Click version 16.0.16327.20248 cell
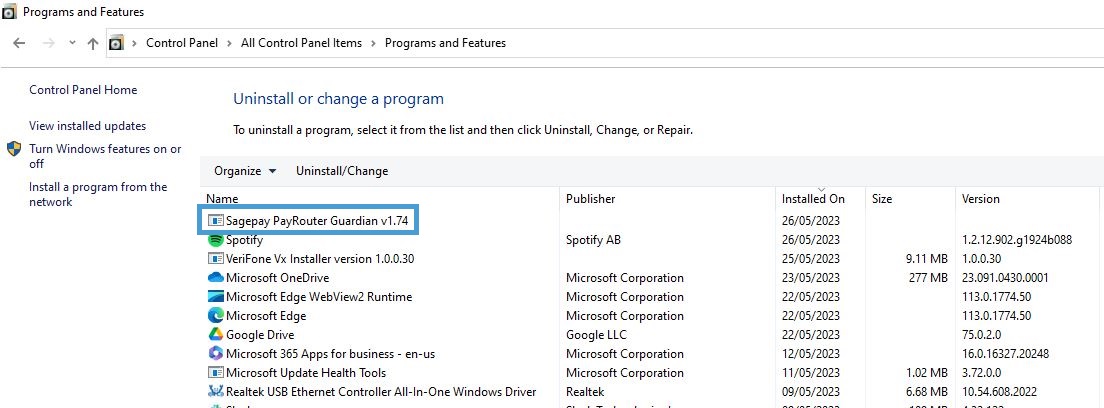The image size is (1104, 408). pyautogui.click(x=1005, y=354)
